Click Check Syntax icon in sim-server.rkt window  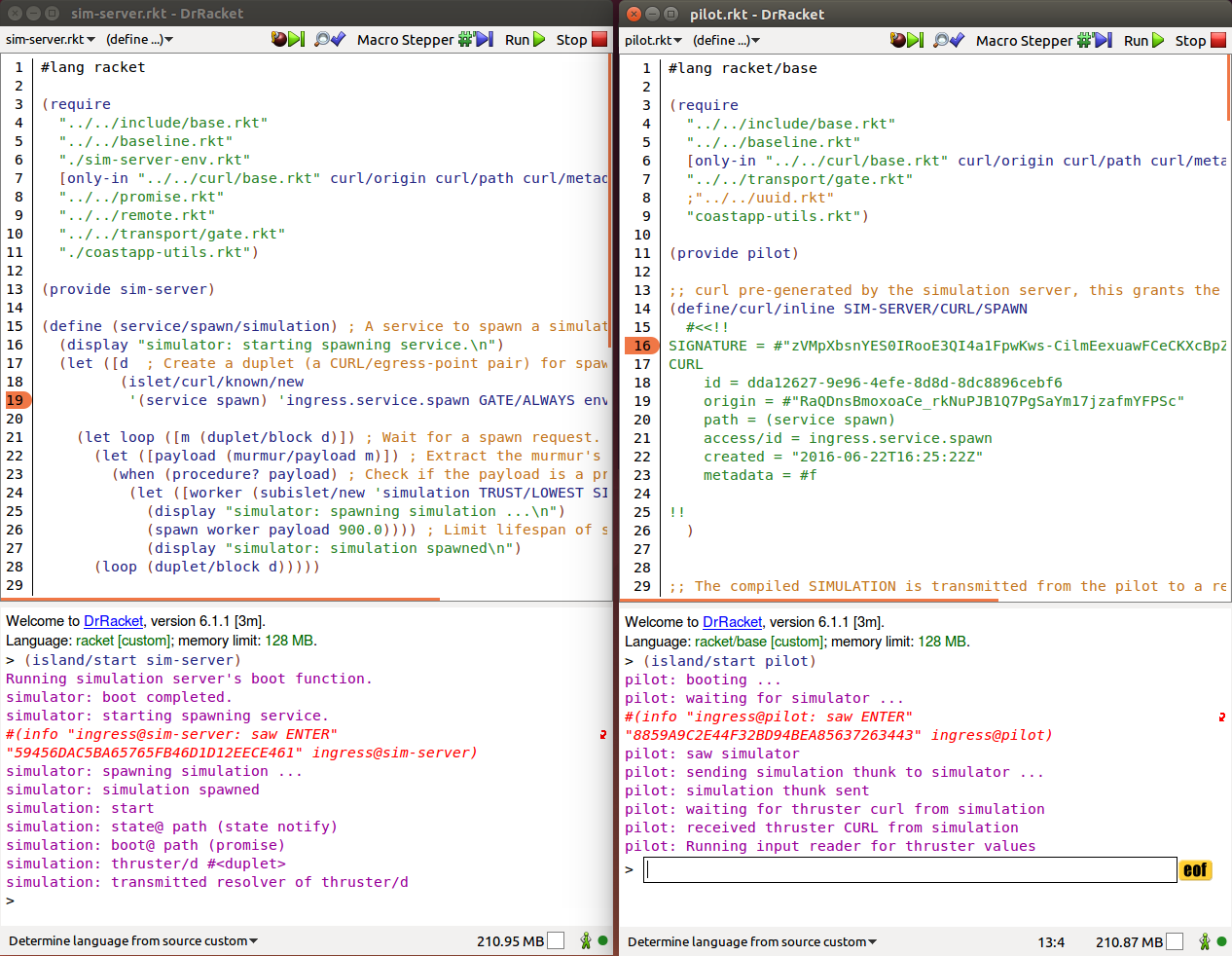click(x=329, y=39)
